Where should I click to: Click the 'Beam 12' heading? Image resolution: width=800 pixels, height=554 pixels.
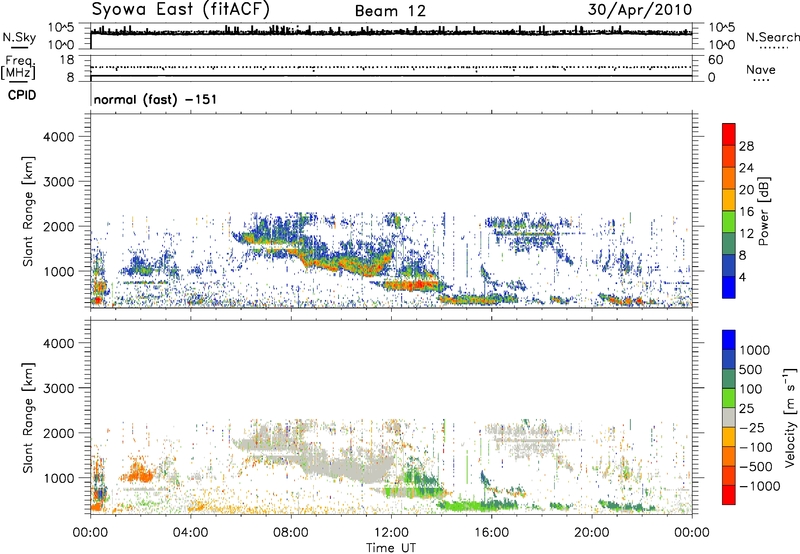click(x=390, y=11)
